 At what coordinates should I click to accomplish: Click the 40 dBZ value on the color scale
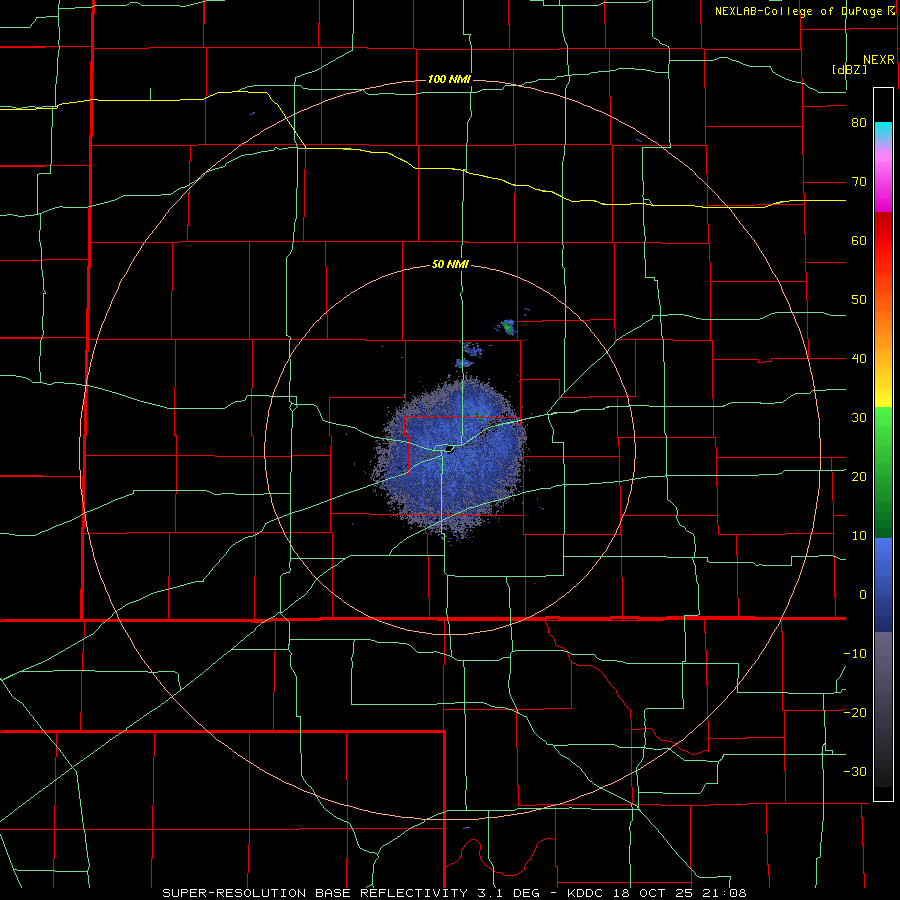pos(859,359)
